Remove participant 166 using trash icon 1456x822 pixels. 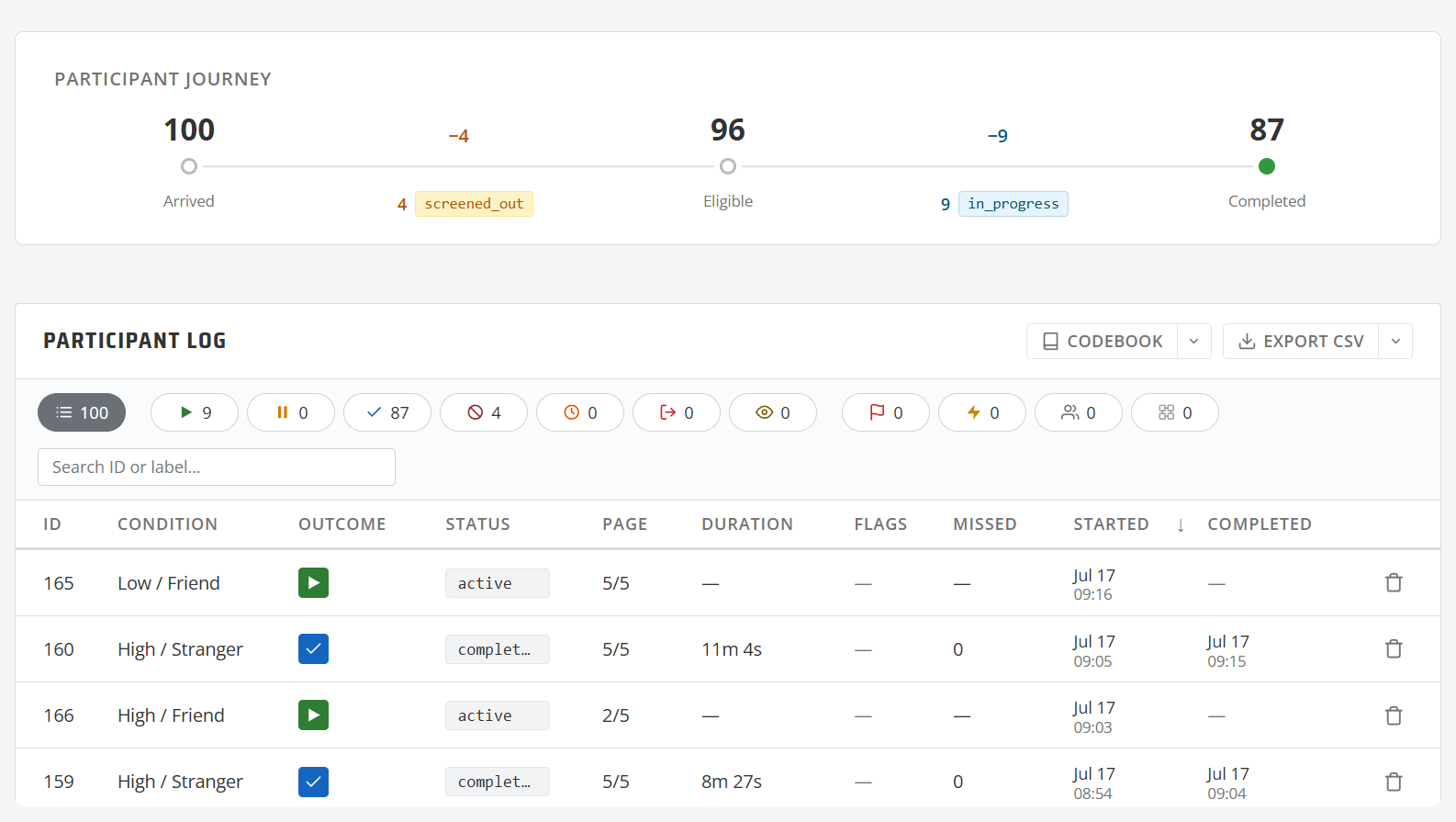pos(1394,715)
